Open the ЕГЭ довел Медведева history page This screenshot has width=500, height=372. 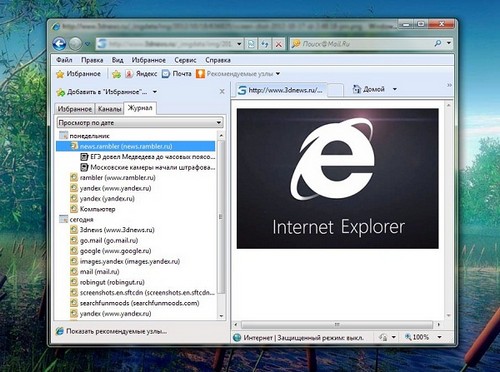click(x=148, y=157)
